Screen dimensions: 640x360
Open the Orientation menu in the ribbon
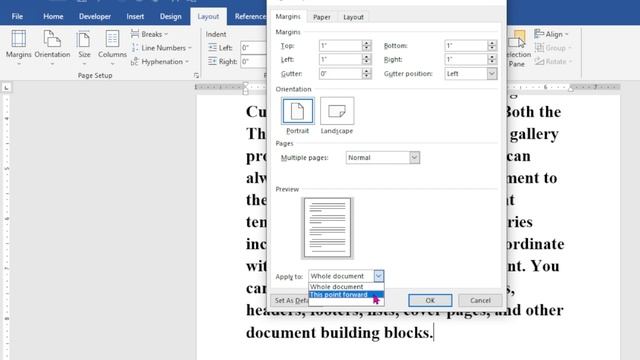[52, 47]
